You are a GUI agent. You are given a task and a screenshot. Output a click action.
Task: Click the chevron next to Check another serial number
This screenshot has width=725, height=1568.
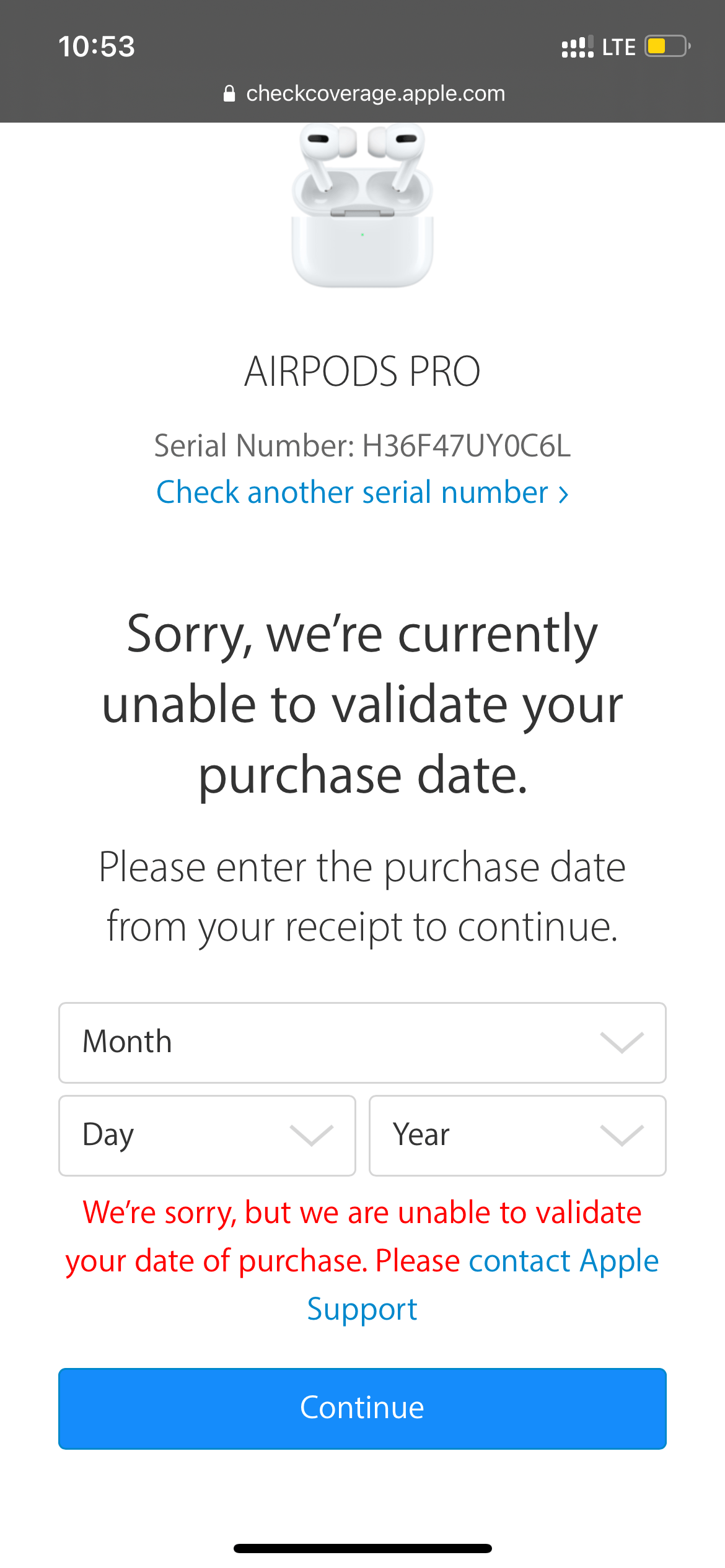tap(565, 494)
